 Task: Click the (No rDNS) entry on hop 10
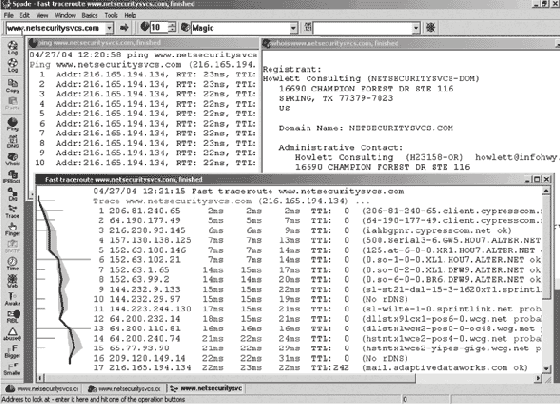[385, 299]
